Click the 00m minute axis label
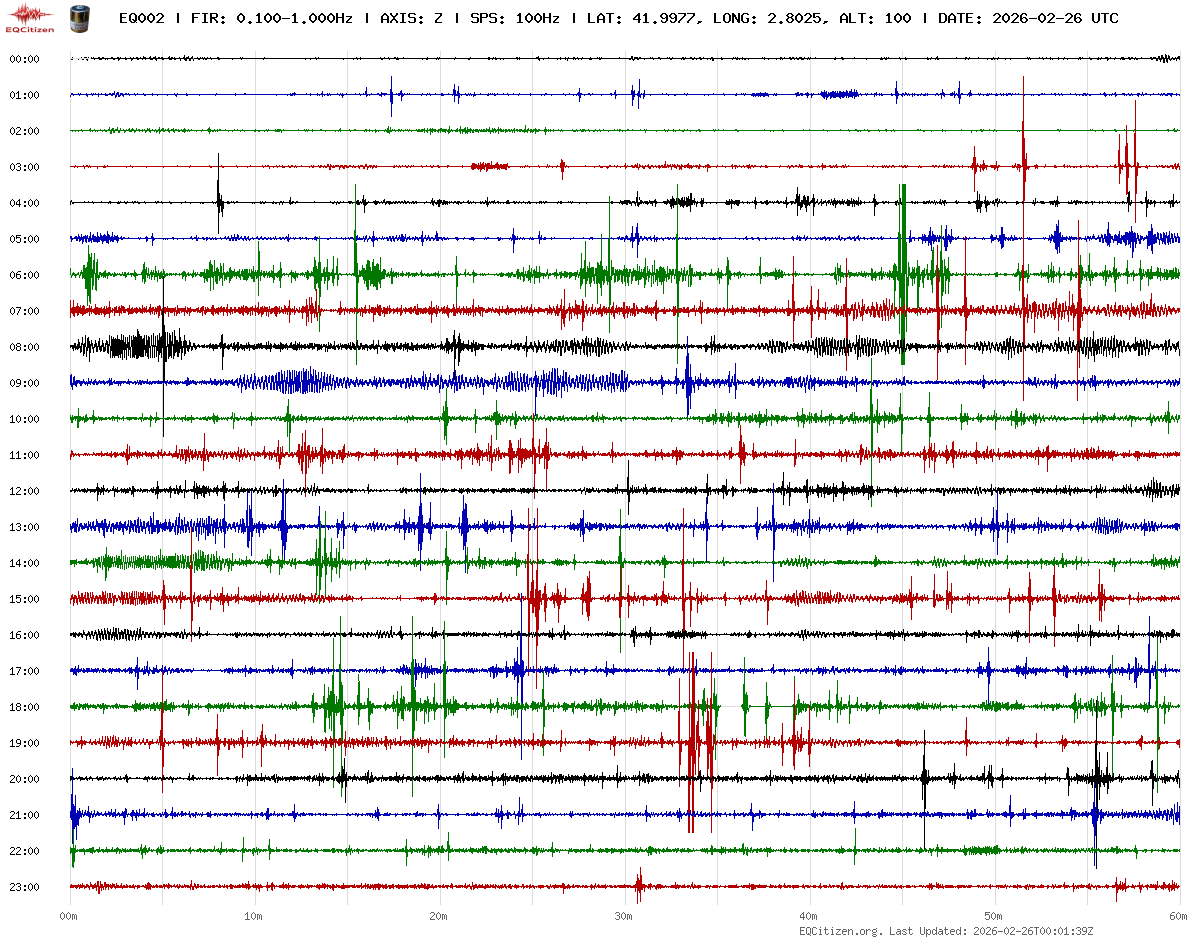Viewport: 1200px width, 940px height. click(x=69, y=916)
